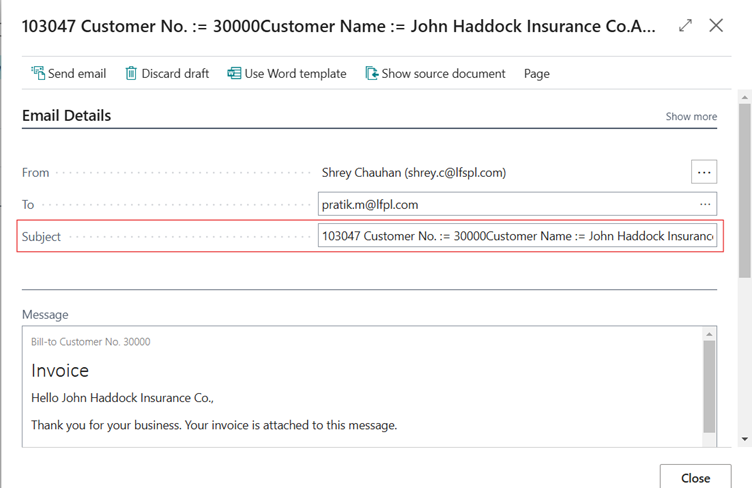752x488 pixels.
Task: Close the dialog with the X icon
Action: point(716,25)
